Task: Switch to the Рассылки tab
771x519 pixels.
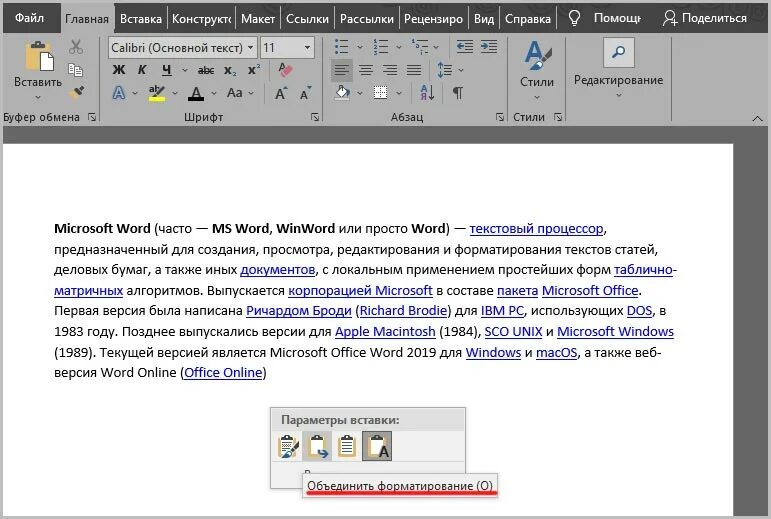Action: point(367,19)
